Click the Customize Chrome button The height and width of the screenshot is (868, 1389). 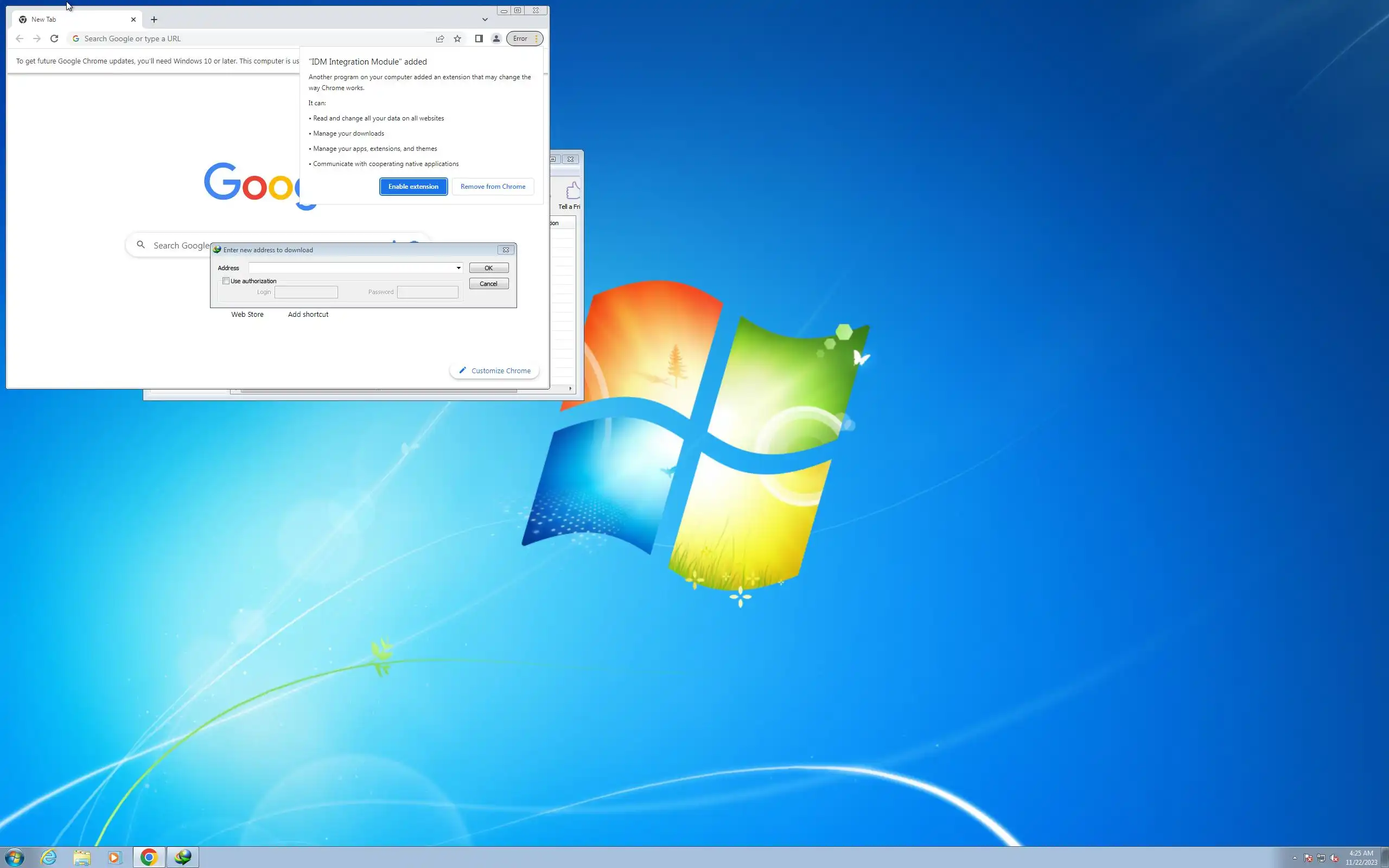pos(495,371)
